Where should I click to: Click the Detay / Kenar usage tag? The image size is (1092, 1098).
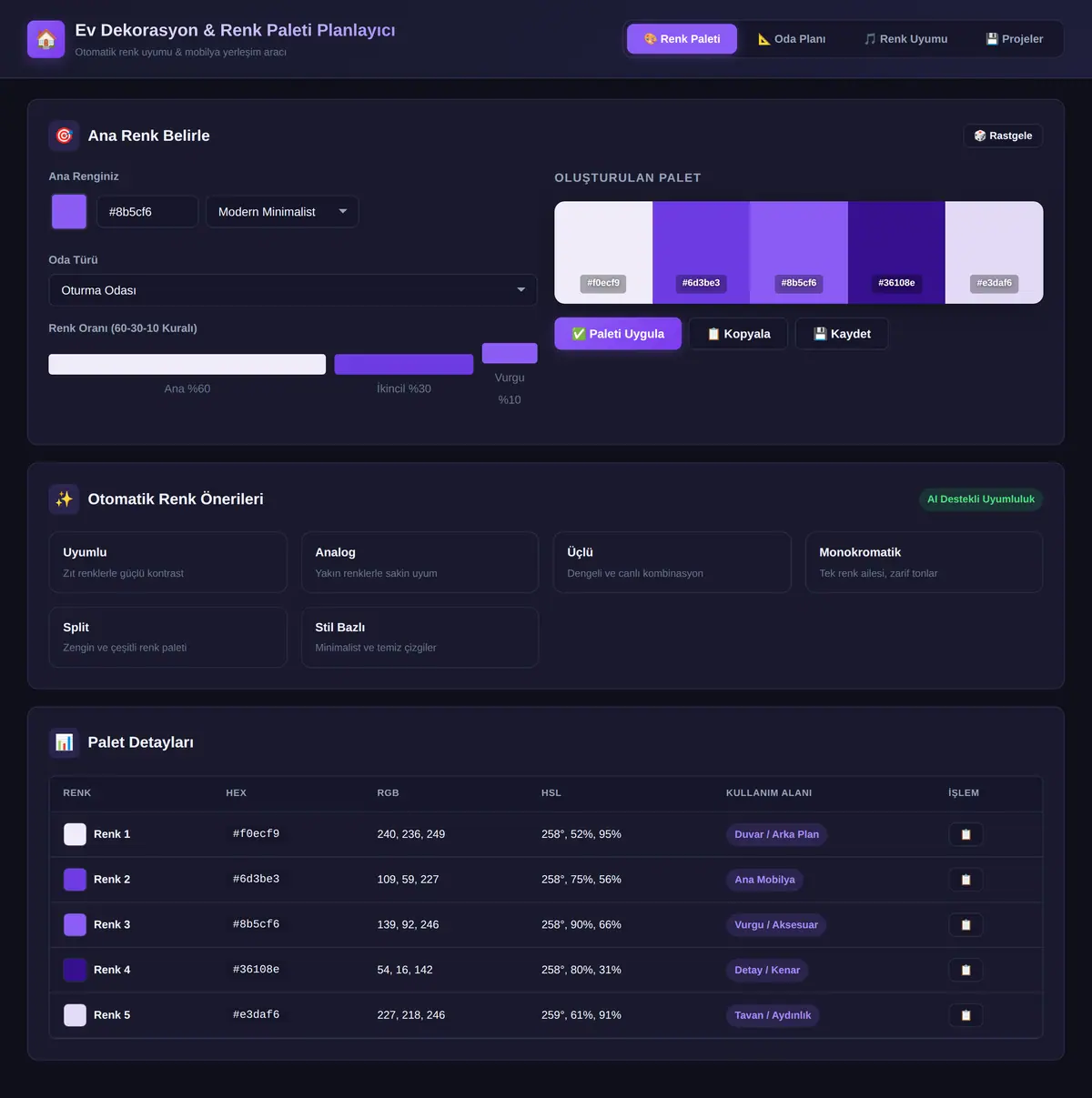[767, 970]
